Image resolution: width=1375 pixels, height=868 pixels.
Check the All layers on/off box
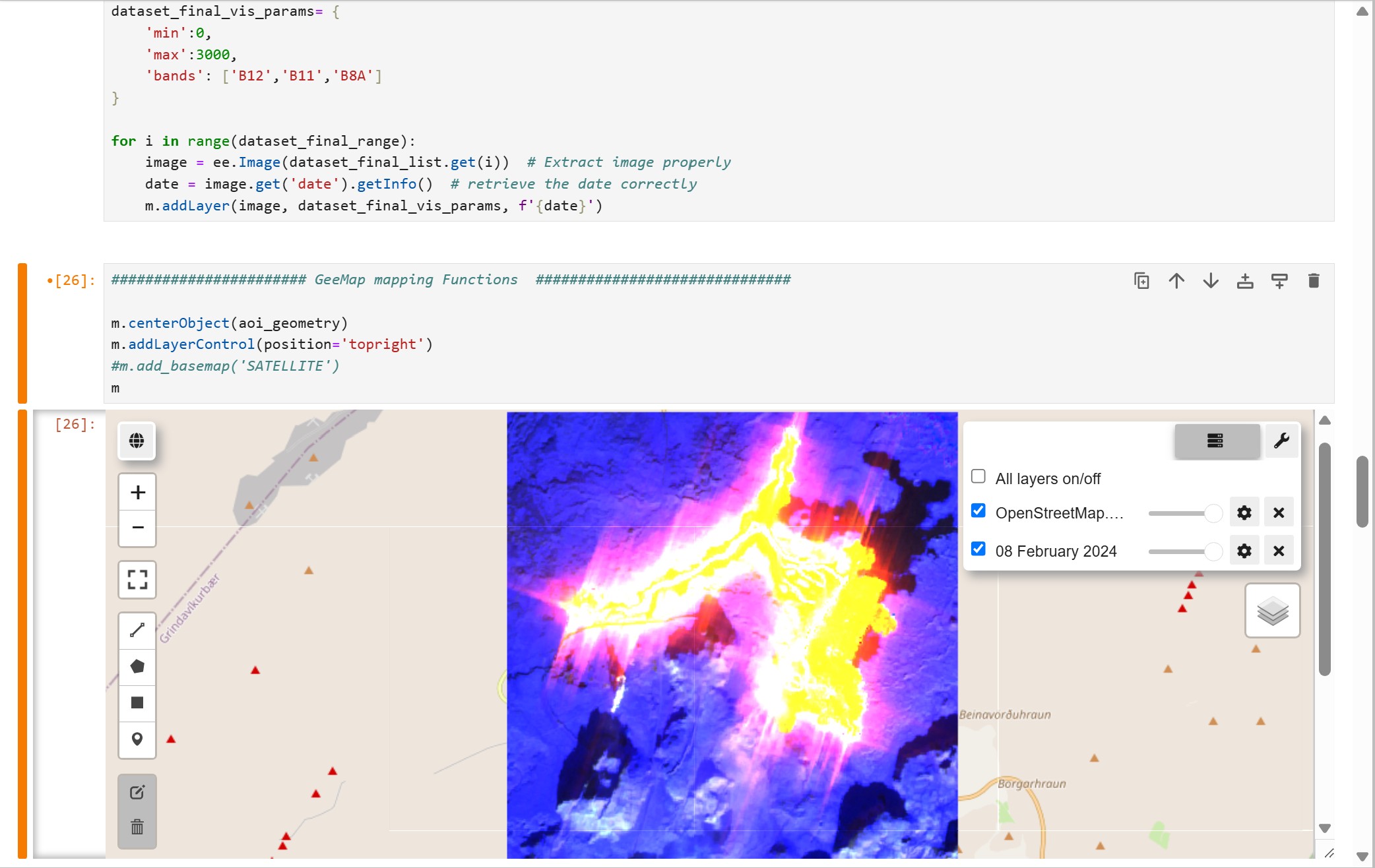pyautogui.click(x=978, y=477)
